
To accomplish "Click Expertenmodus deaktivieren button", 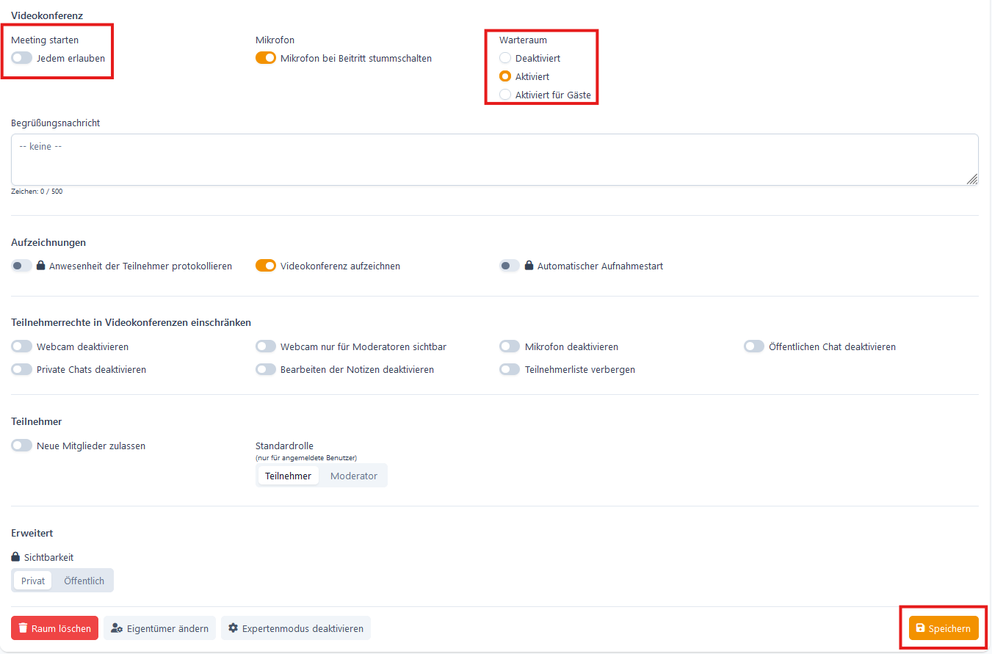I will [x=295, y=628].
